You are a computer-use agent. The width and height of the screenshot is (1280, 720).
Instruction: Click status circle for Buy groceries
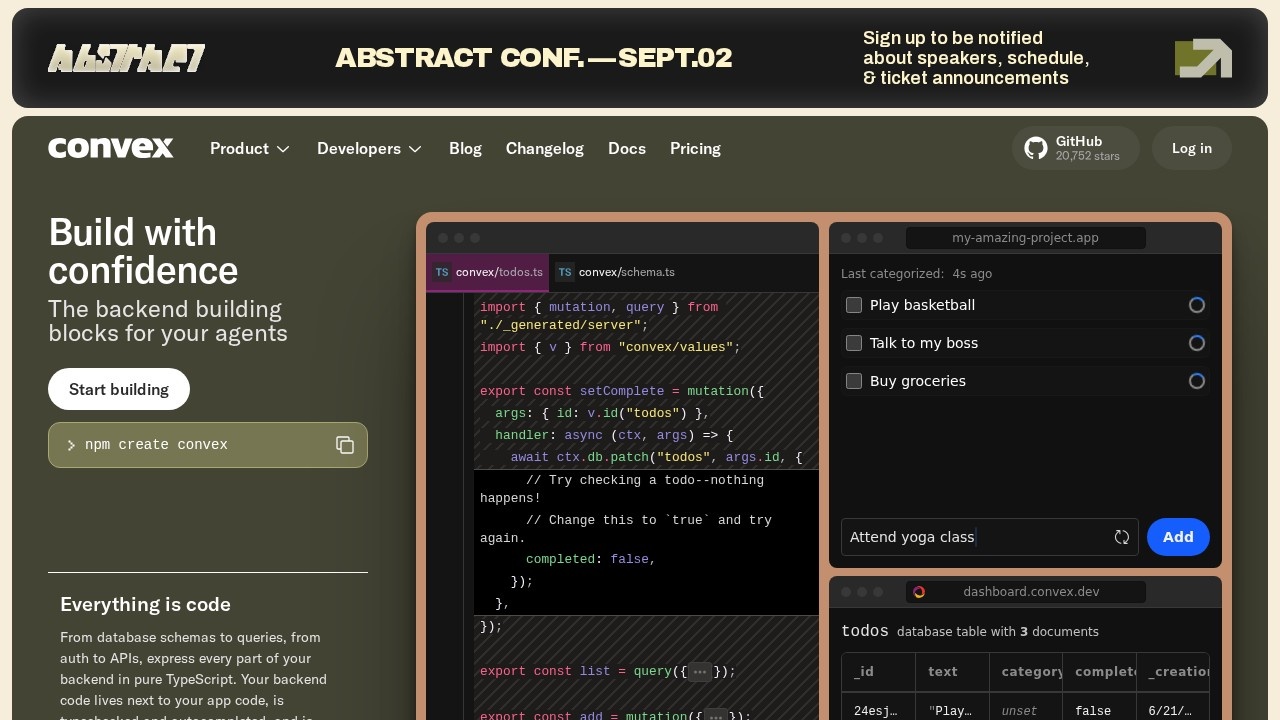pyautogui.click(x=1196, y=381)
